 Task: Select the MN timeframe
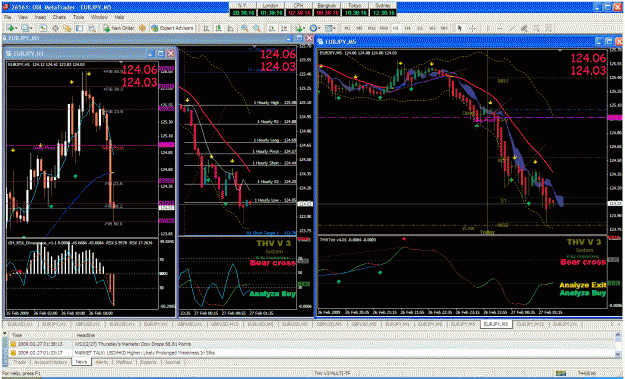pos(444,28)
